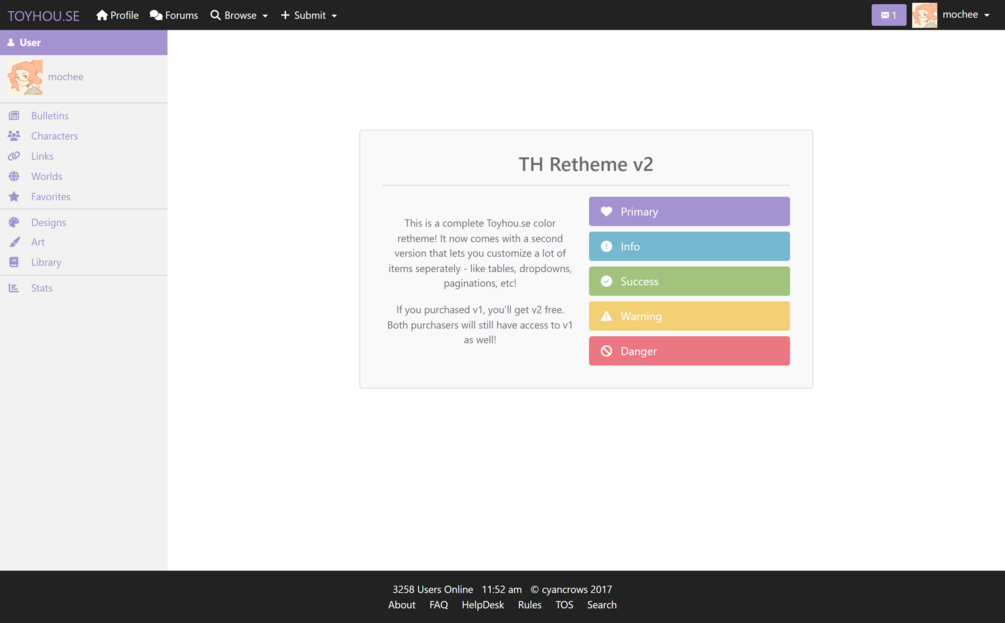This screenshot has width=1005, height=623.
Task: Click the Browse magnifier icon
Action: [x=215, y=15]
